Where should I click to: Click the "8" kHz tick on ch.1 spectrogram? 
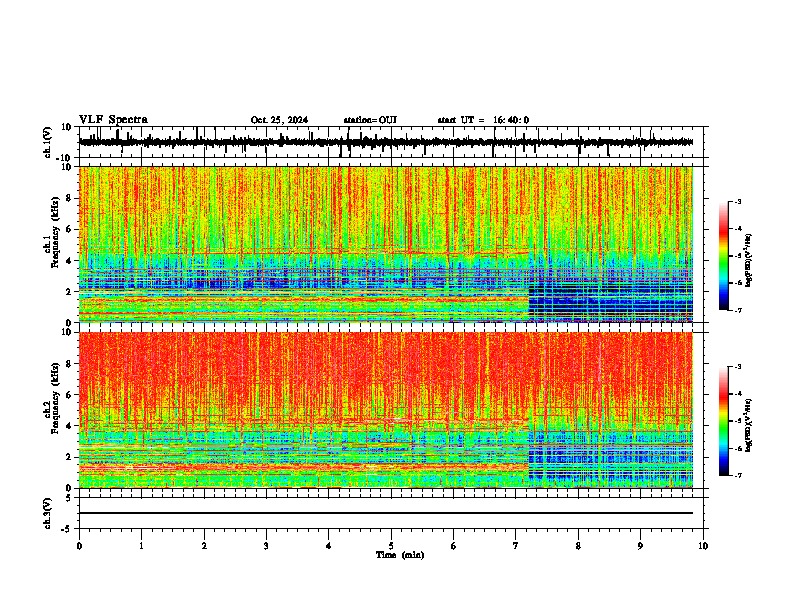pos(70,198)
